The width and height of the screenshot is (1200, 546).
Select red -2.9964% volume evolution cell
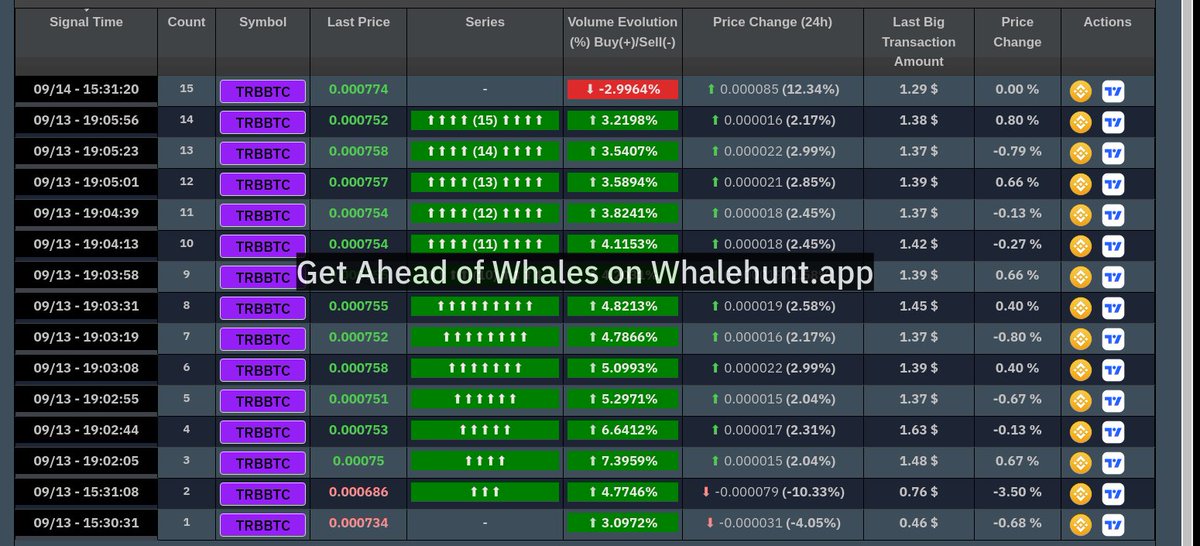point(622,90)
